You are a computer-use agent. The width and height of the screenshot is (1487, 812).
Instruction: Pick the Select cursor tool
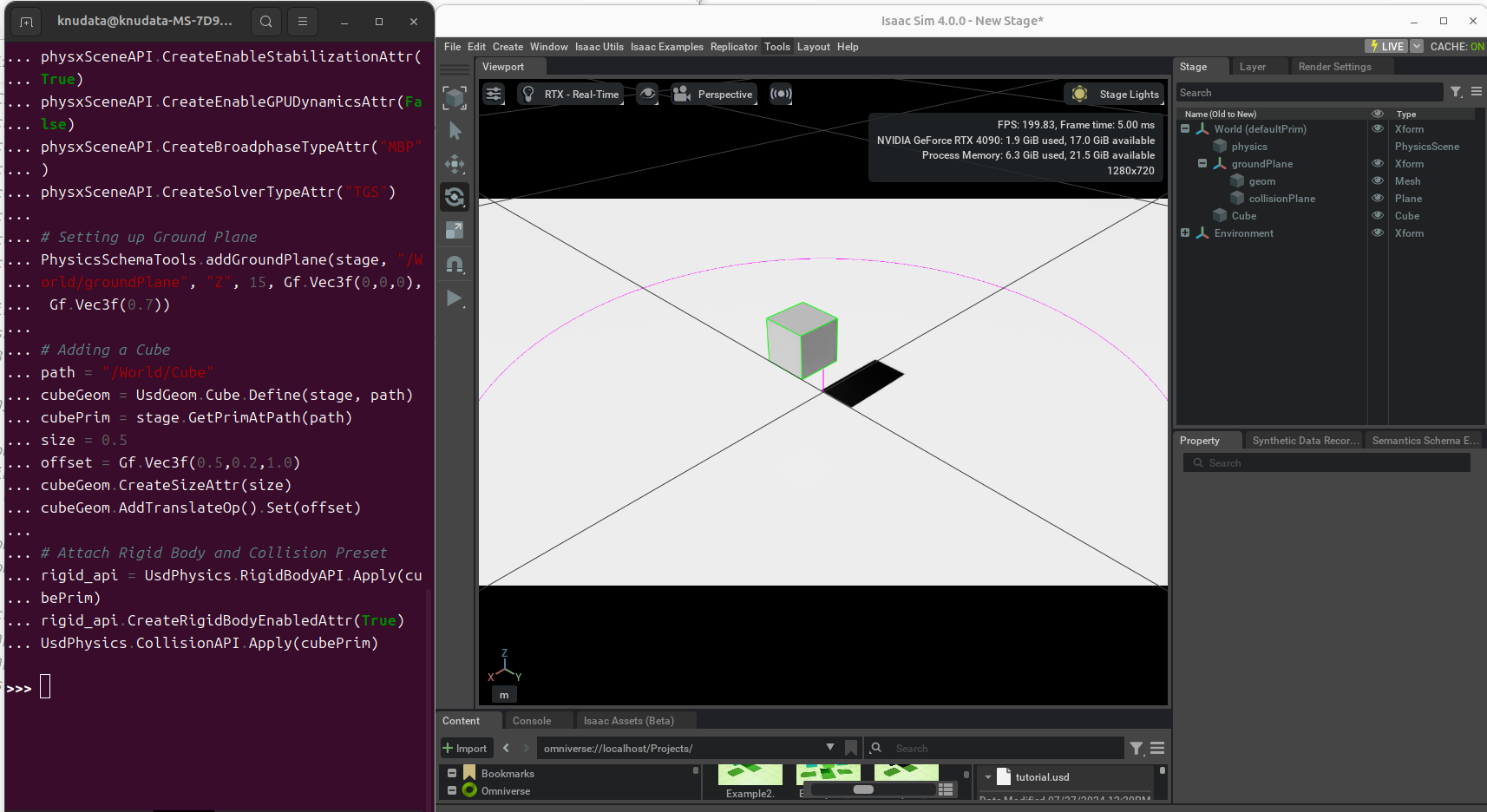point(455,131)
